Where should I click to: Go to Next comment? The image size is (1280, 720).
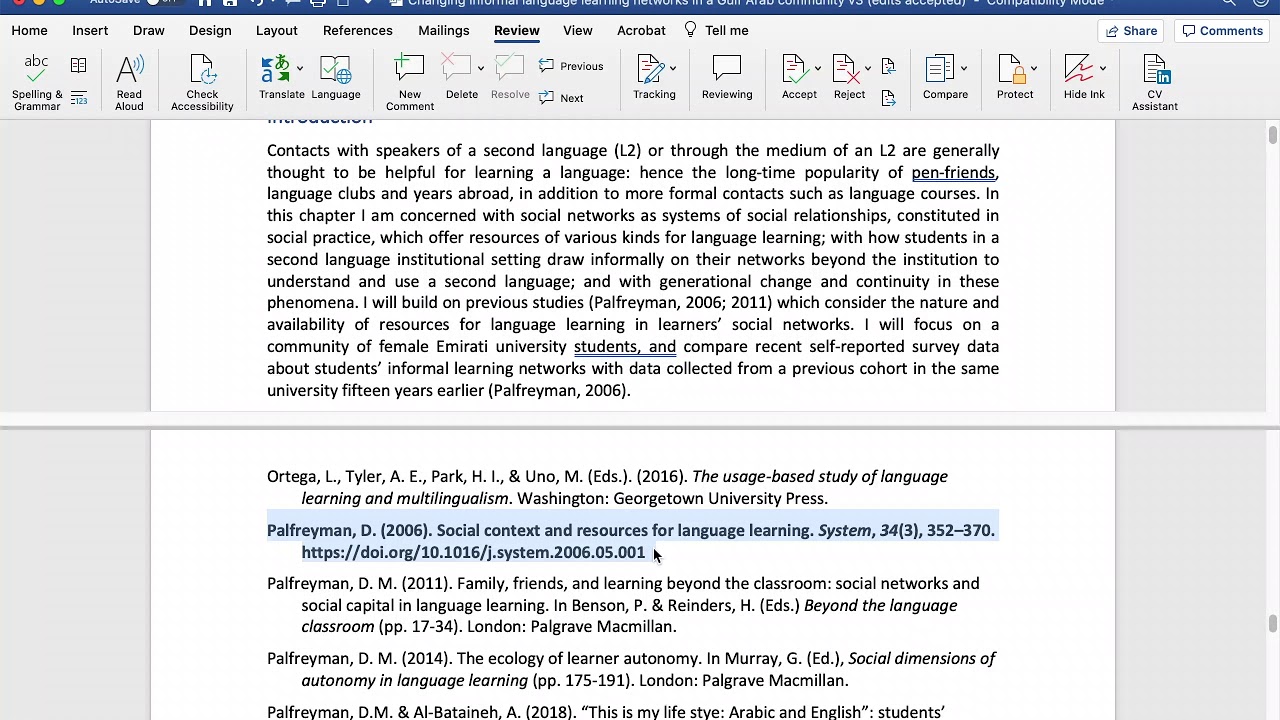tap(561, 98)
